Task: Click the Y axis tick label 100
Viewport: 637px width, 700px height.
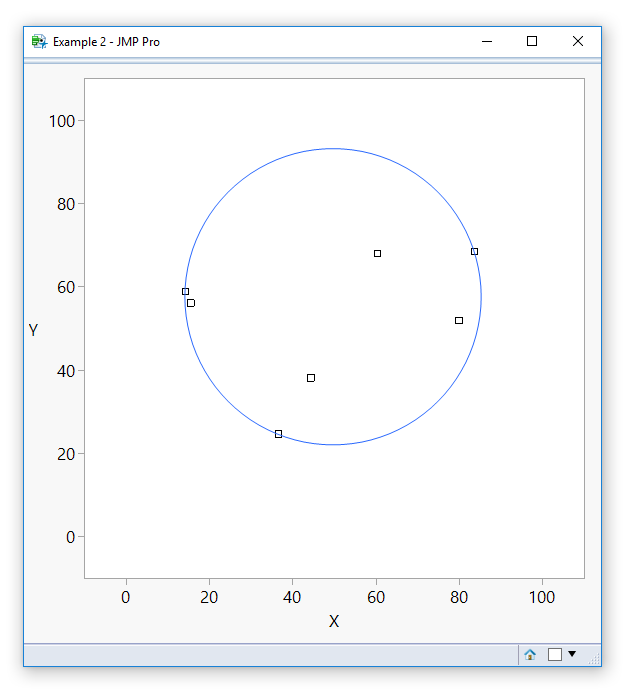Action: pyautogui.click(x=62, y=121)
